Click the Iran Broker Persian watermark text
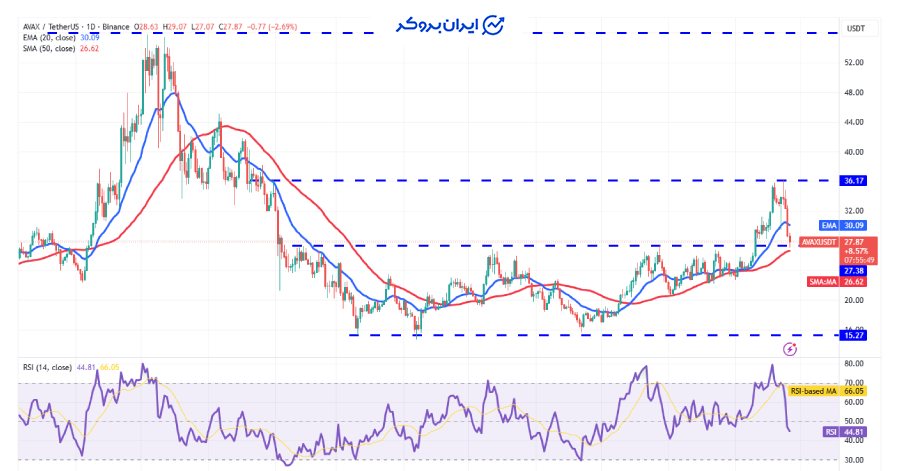Screen dimensions: 900x471 click(433, 24)
